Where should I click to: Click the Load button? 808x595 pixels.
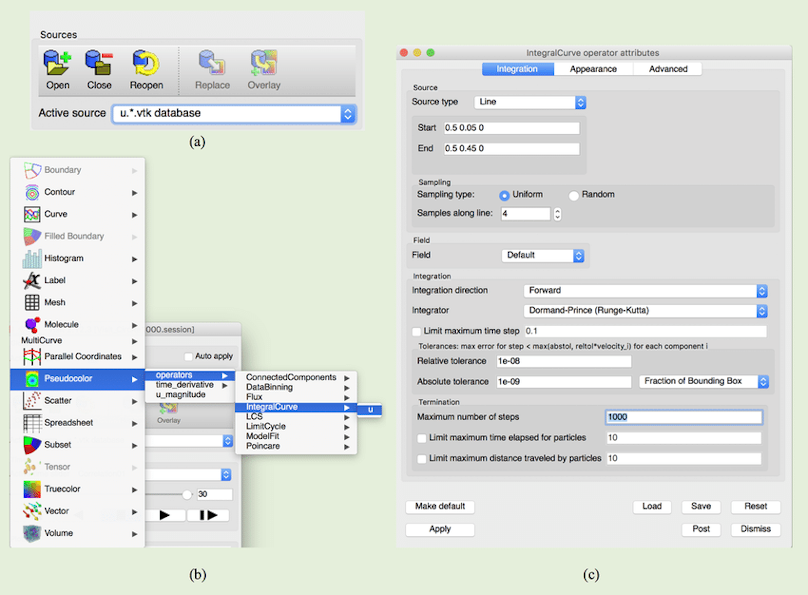pos(652,506)
